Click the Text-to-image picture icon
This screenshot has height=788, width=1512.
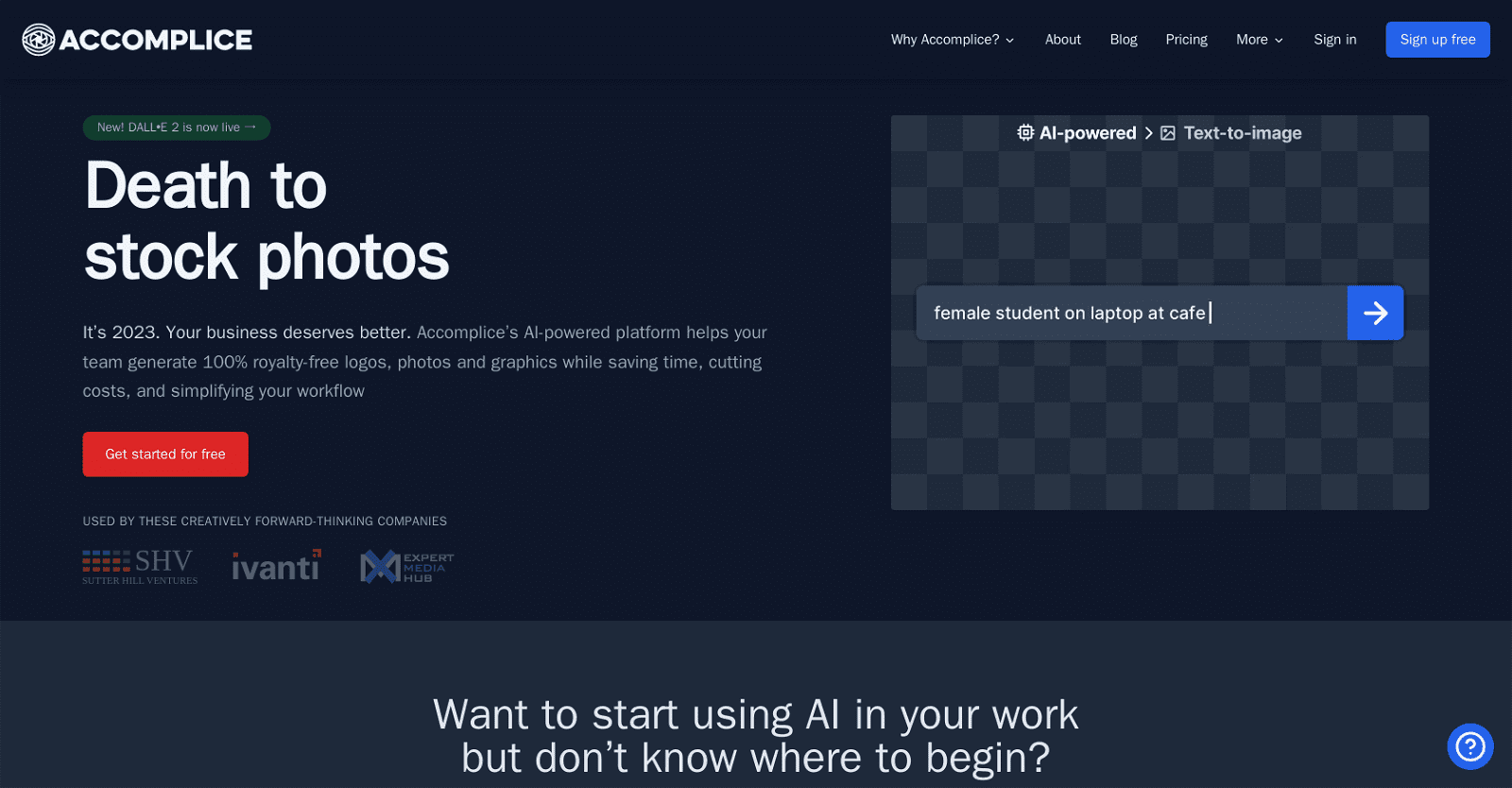tap(1168, 133)
